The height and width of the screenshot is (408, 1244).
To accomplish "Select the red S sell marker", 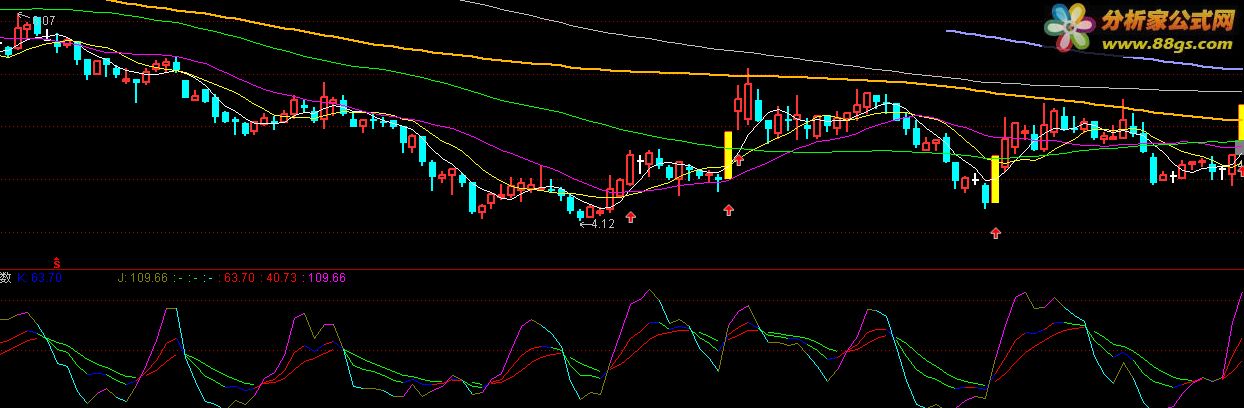I will pos(57,261).
